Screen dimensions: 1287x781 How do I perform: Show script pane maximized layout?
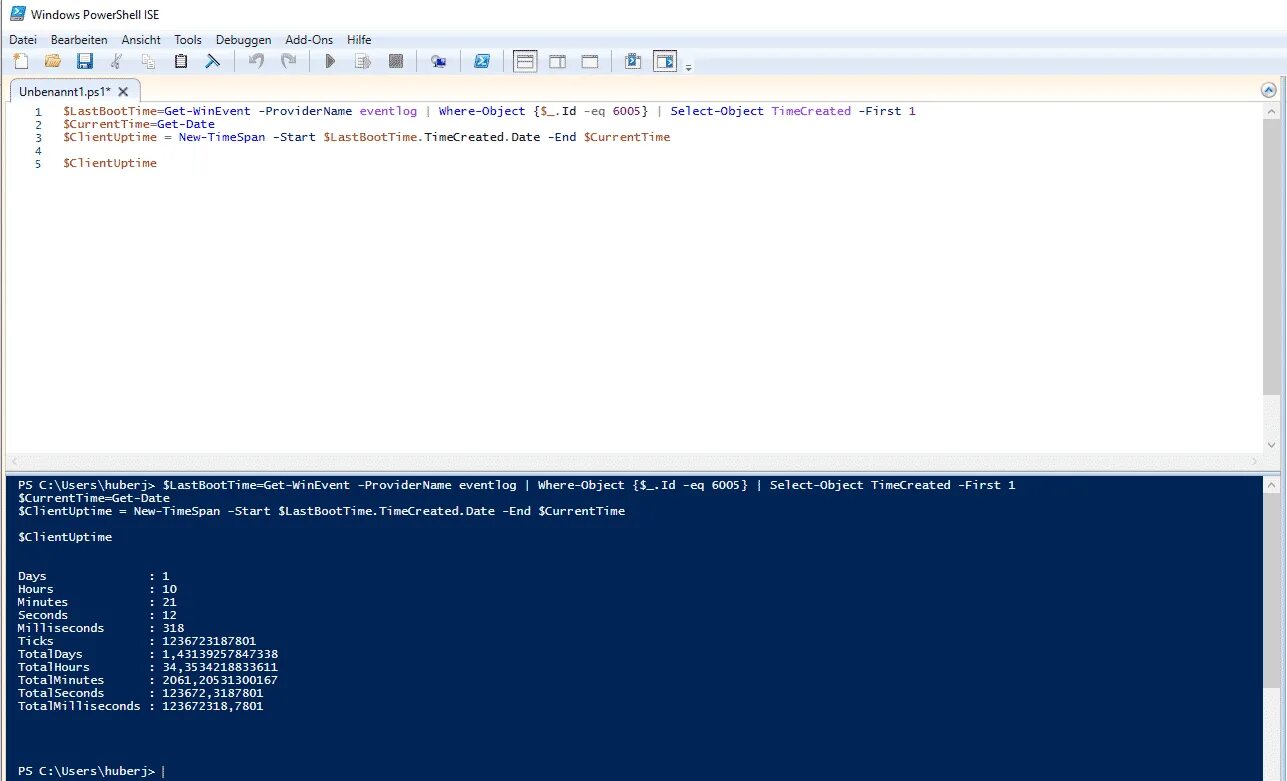(590, 62)
